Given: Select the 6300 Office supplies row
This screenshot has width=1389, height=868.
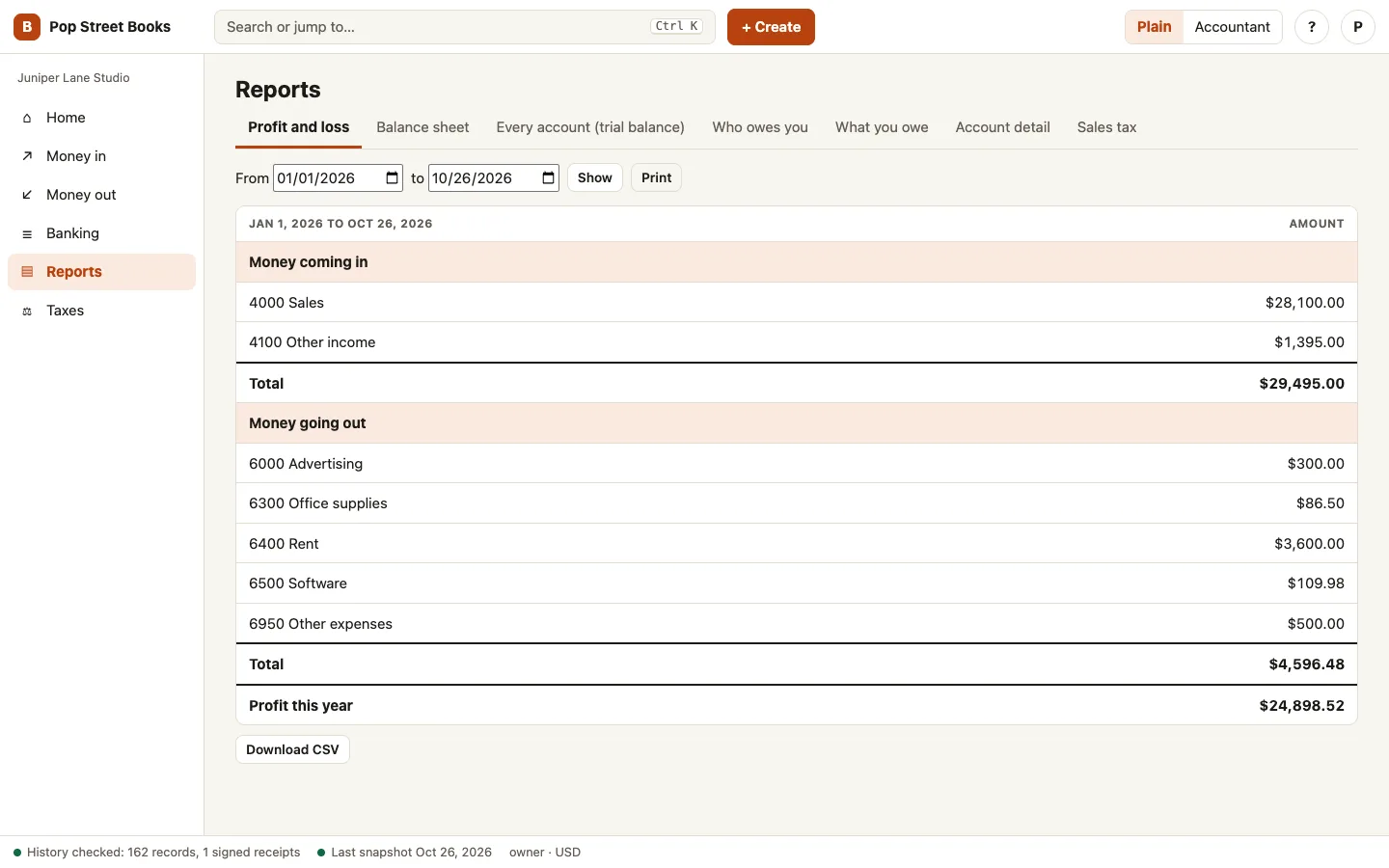Looking at the screenshot, I should (797, 503).
